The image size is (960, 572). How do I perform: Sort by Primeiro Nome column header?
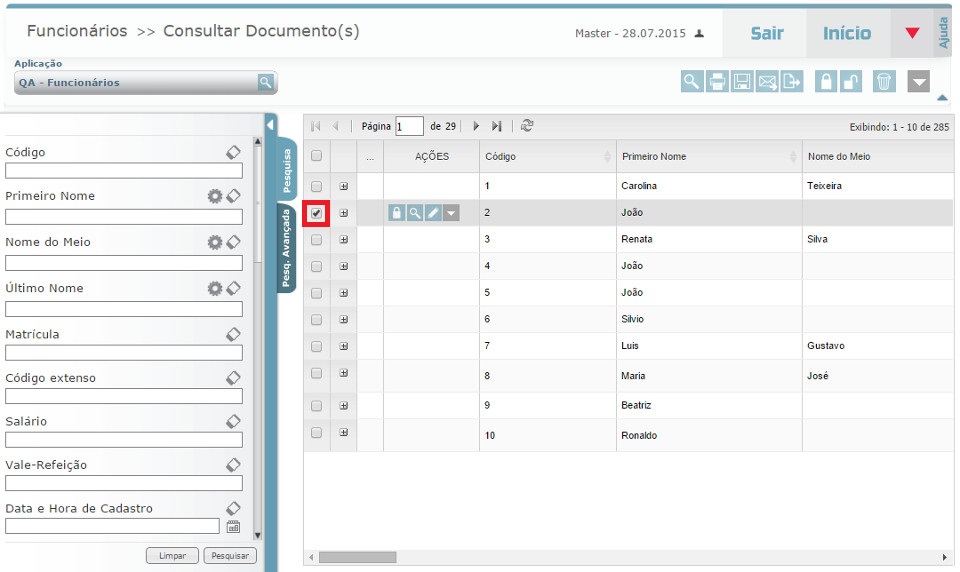pos(709,156)
